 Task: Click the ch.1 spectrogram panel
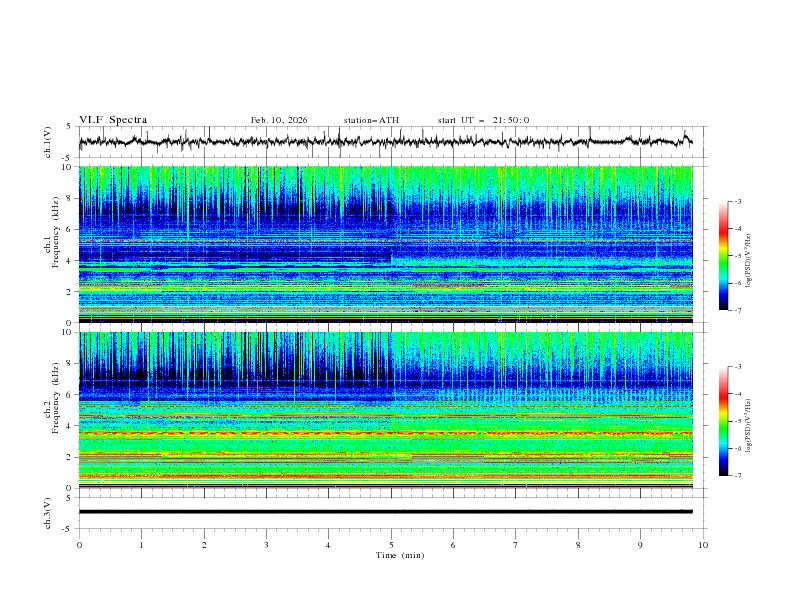[386, 244]
